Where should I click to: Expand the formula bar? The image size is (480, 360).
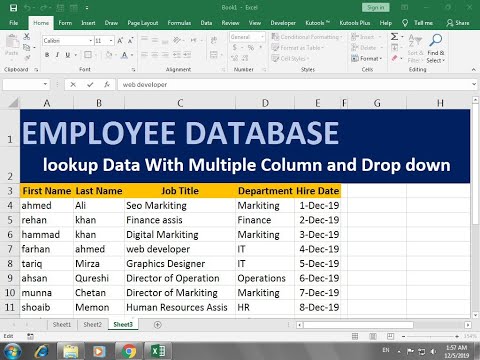[x=474, y=84]
